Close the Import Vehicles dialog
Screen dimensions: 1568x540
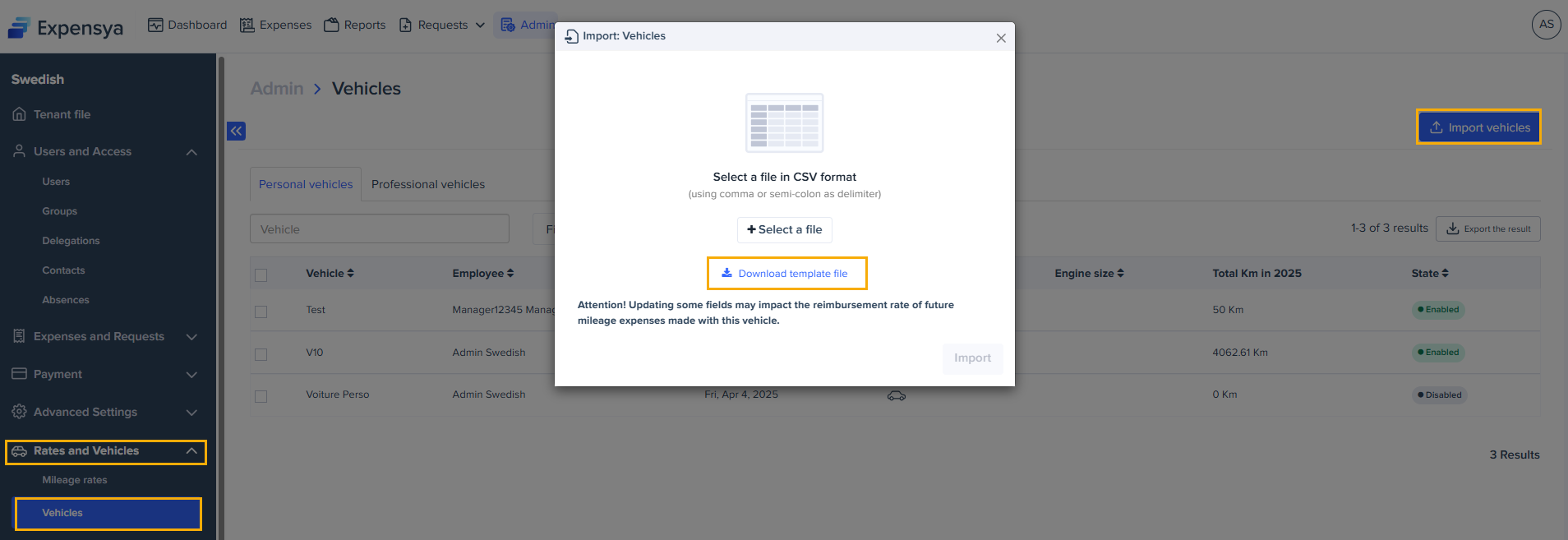click(1000, 38)
